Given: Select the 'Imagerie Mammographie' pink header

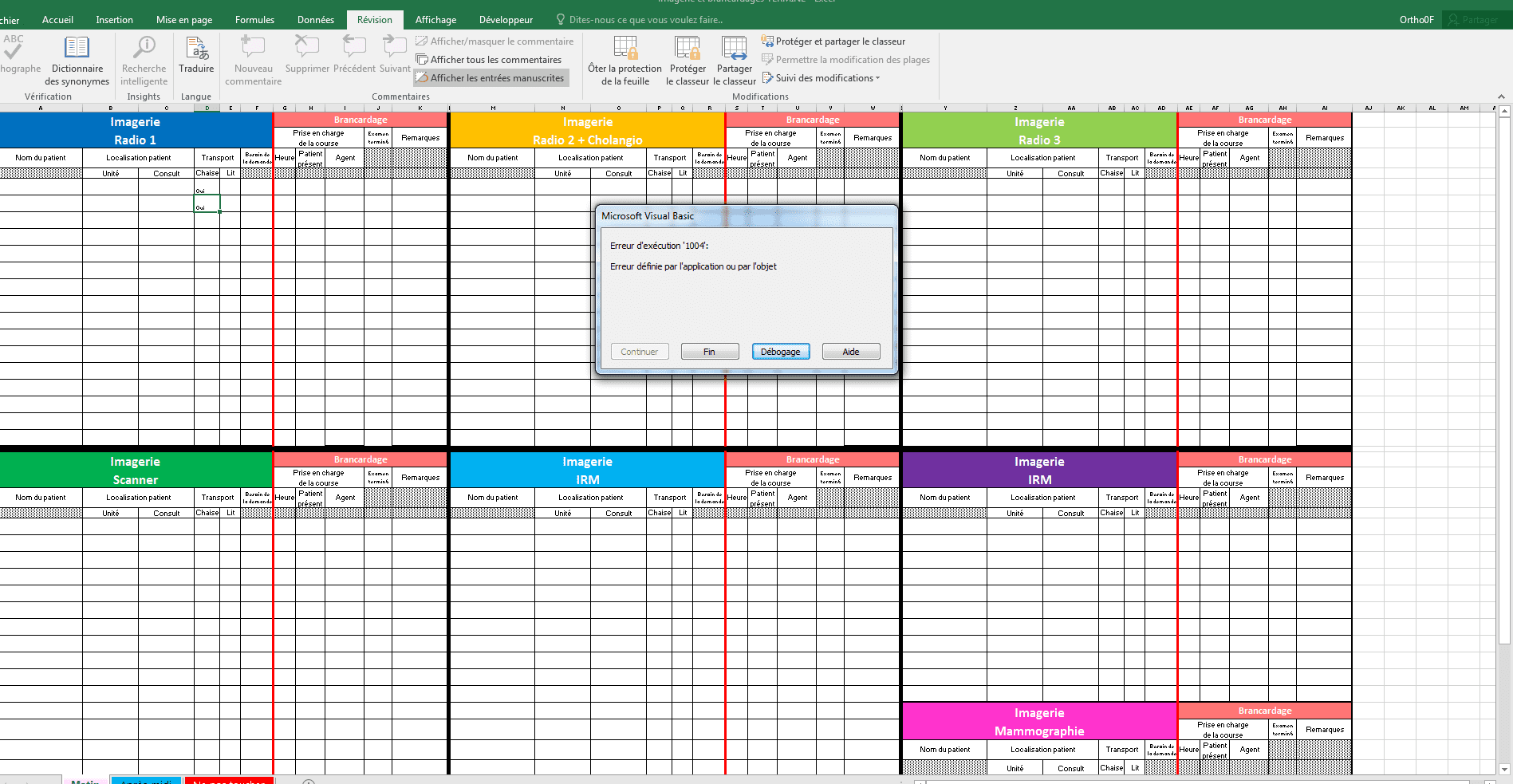Looking at the screenshot, I should [x=1039, y=722].
